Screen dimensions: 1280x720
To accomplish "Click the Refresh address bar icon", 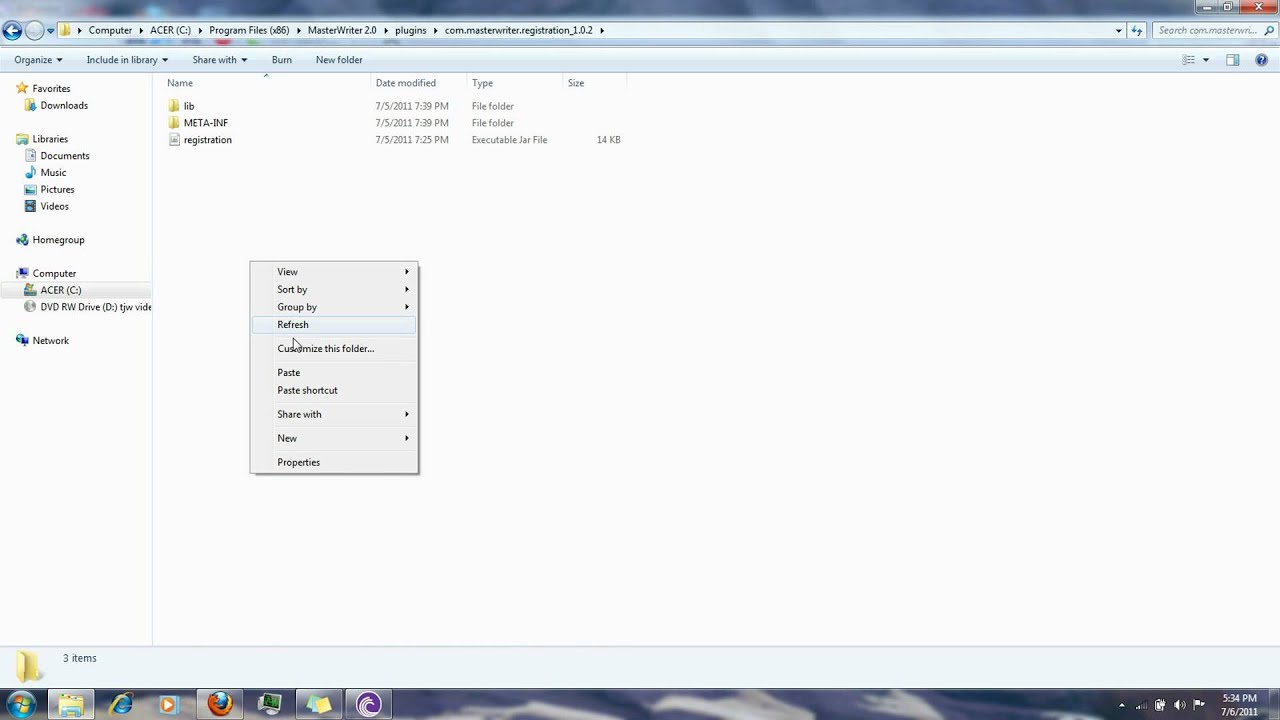I will pos(1136,30).
